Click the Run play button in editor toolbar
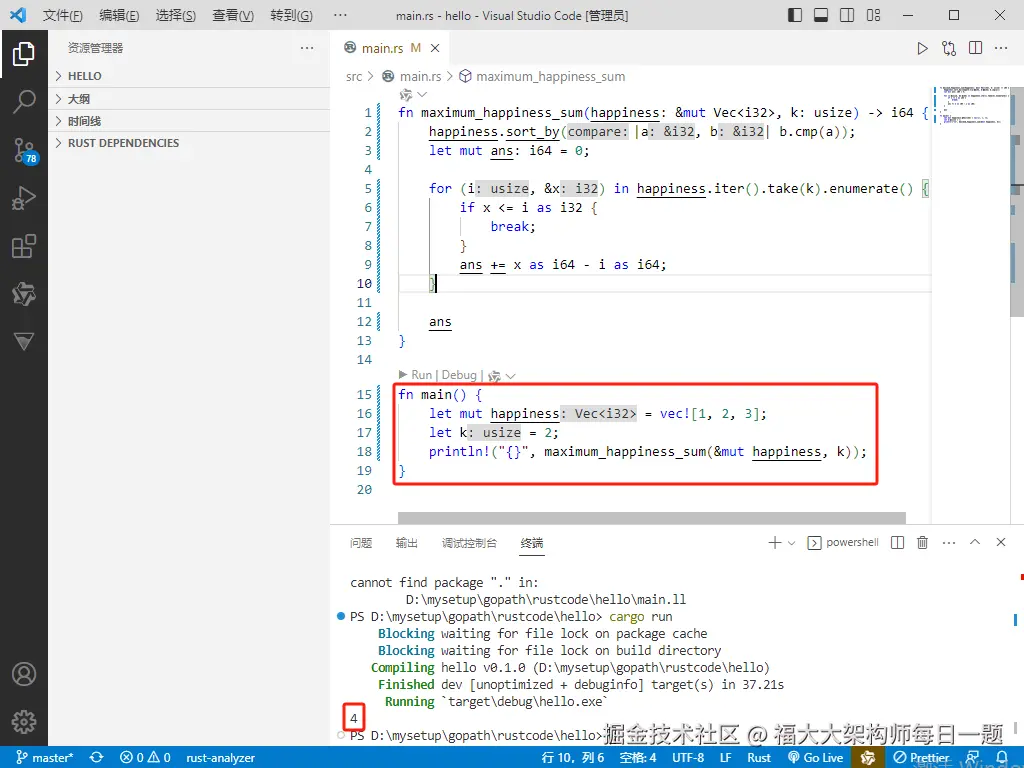The image size is (1024, 768). coord(922,48)
